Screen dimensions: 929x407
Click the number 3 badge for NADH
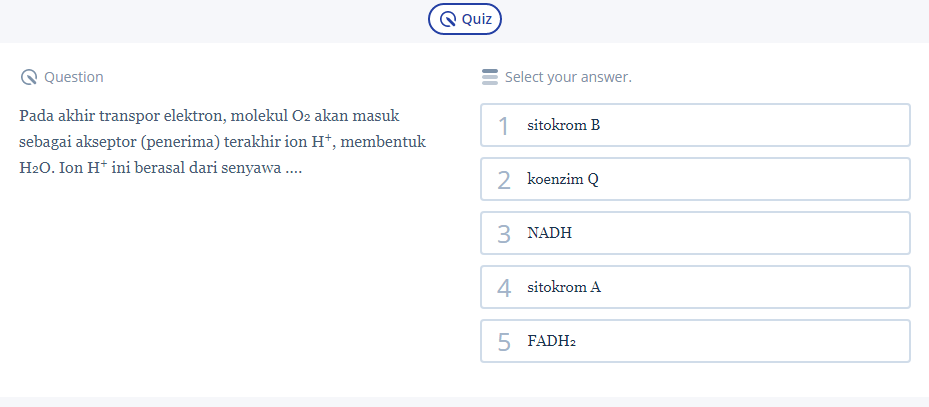[x=504, y=234]
